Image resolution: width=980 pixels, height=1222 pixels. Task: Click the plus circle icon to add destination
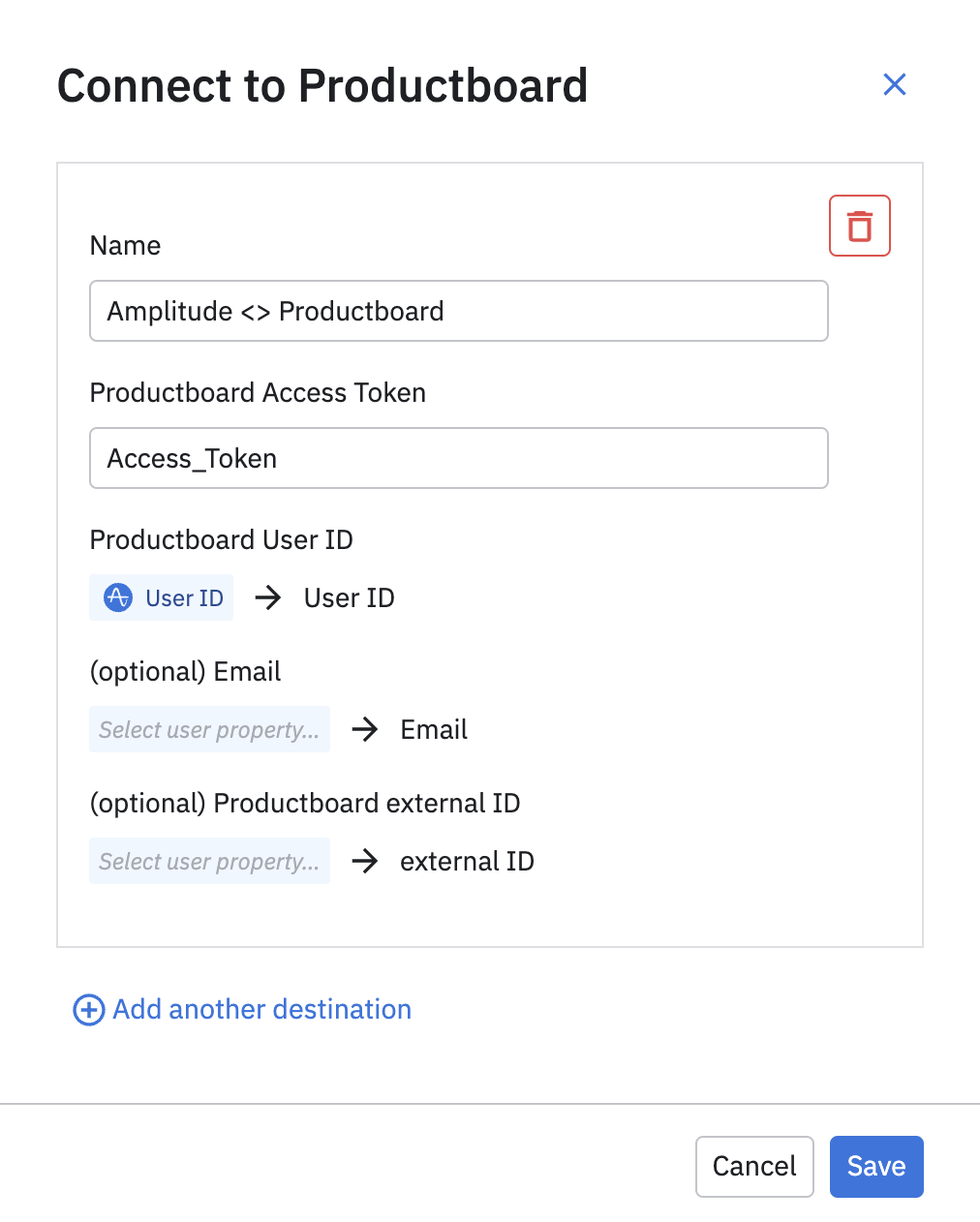[x=89, y=1010]
